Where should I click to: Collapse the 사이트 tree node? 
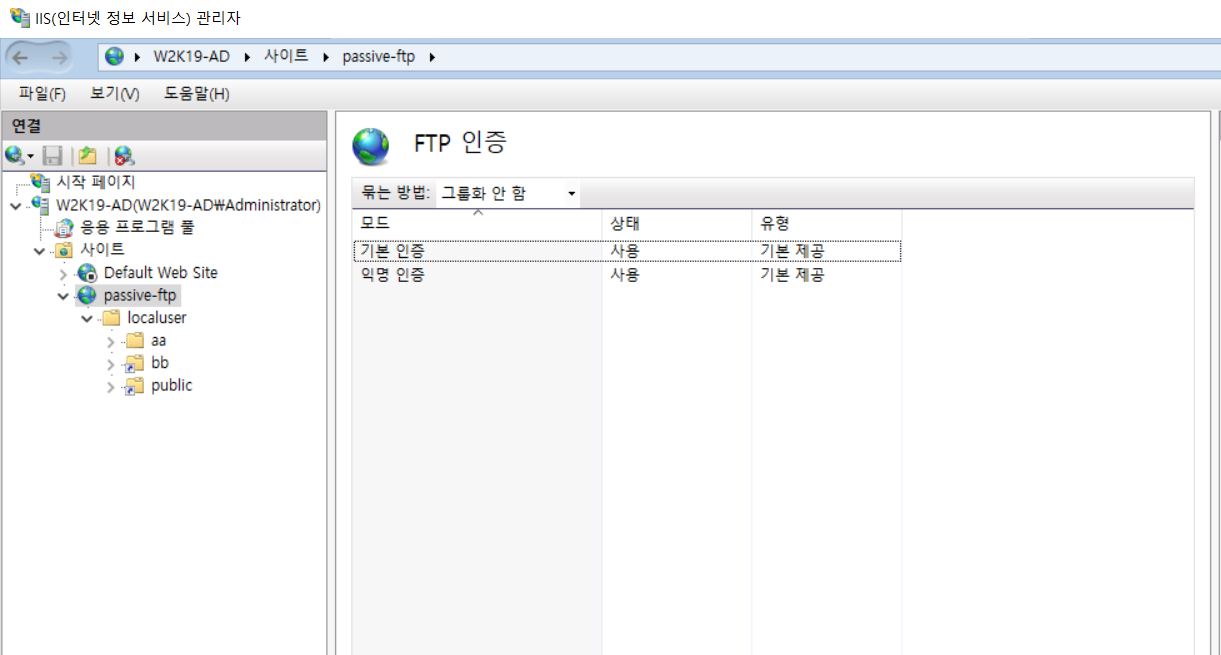[x=39, y=251]
